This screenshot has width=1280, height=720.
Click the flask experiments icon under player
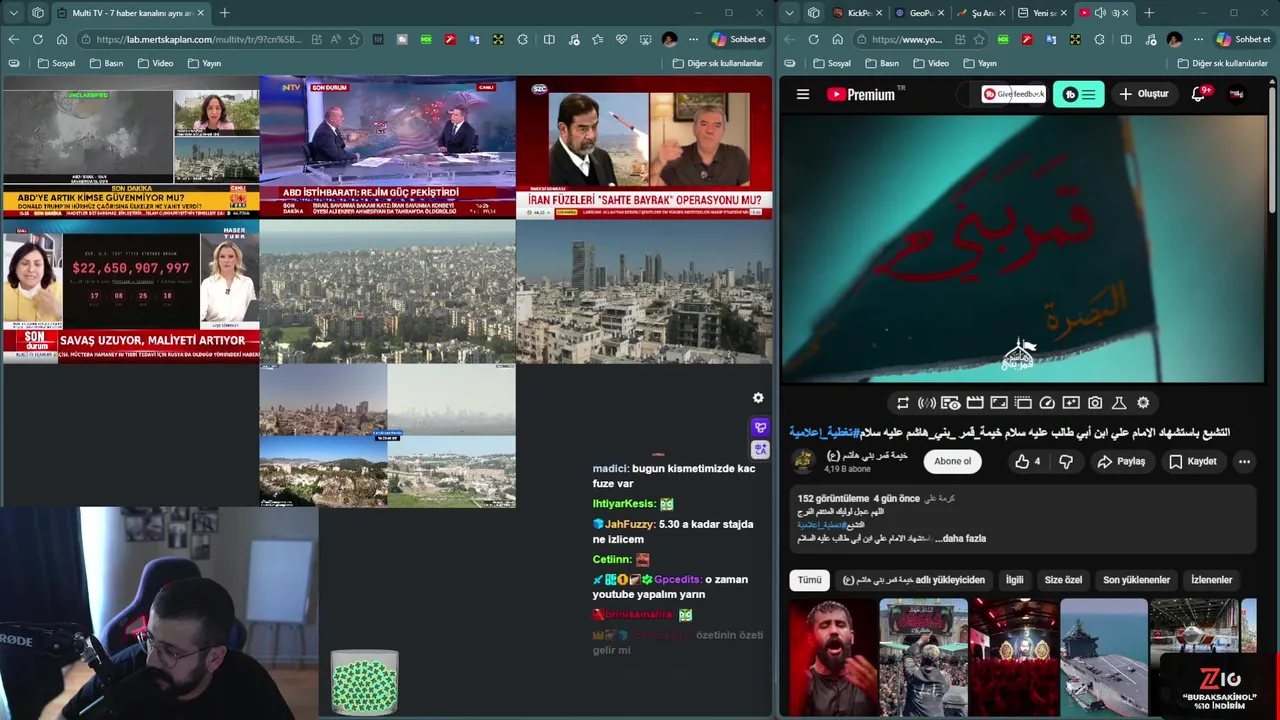click(1119, 403)
